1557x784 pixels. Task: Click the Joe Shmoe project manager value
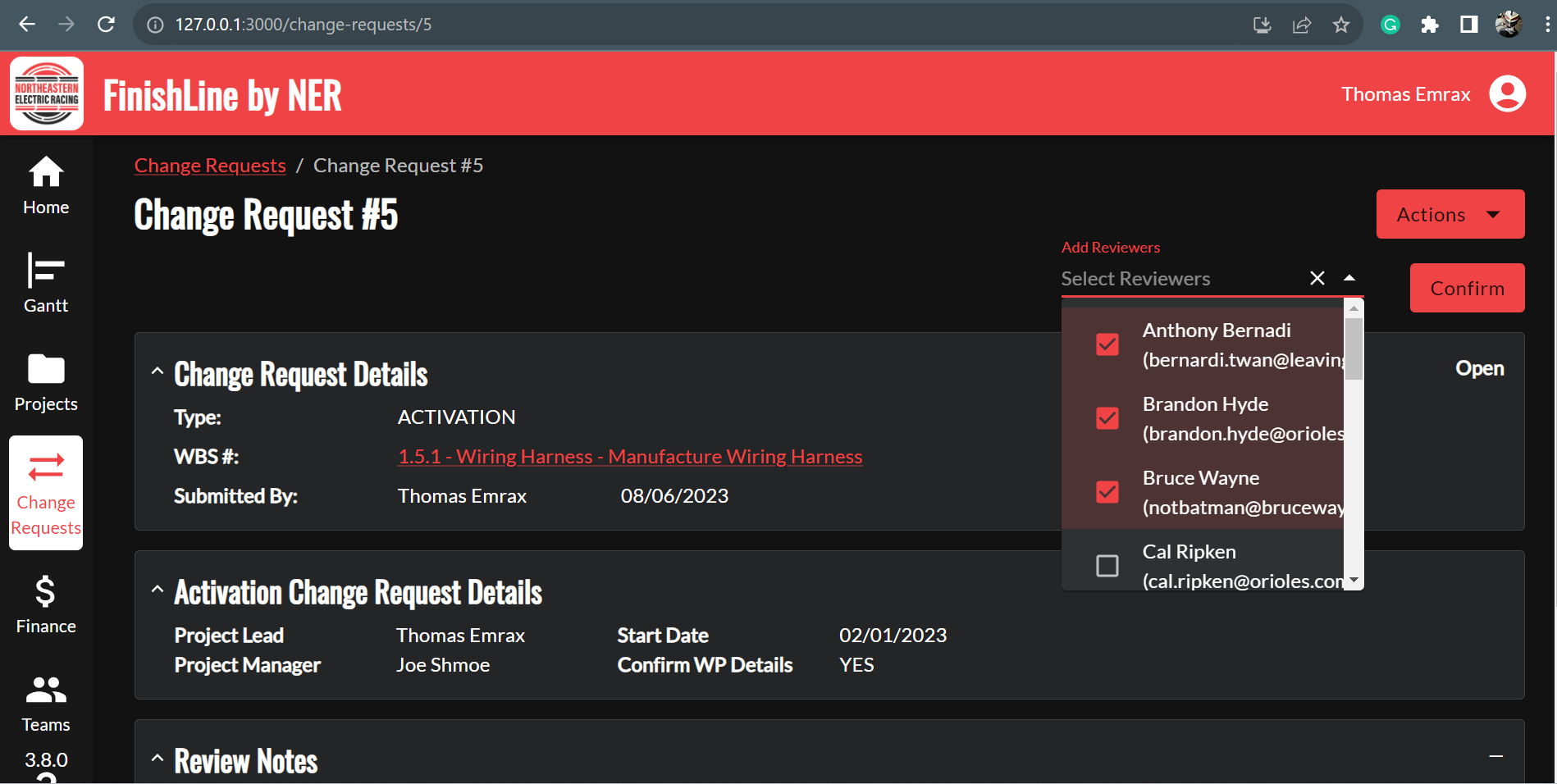pos(443,665)
